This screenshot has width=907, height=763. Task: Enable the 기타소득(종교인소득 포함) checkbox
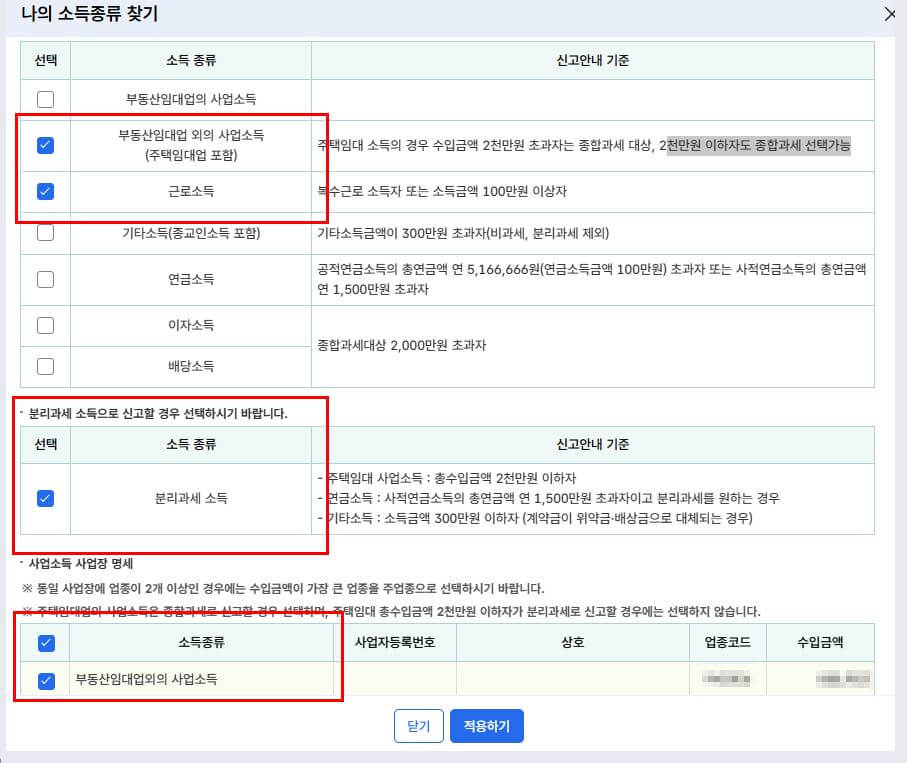(45, 234)
